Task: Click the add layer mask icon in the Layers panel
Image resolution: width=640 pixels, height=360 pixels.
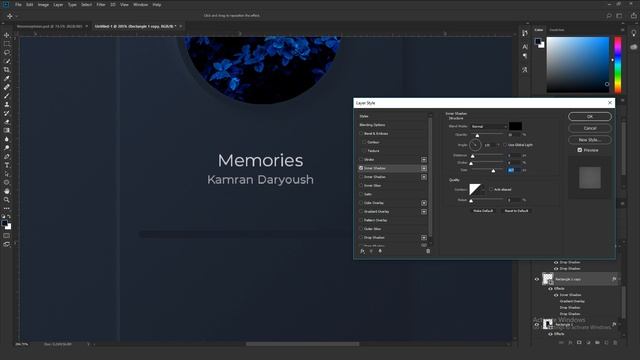Action: pos(579,342)
